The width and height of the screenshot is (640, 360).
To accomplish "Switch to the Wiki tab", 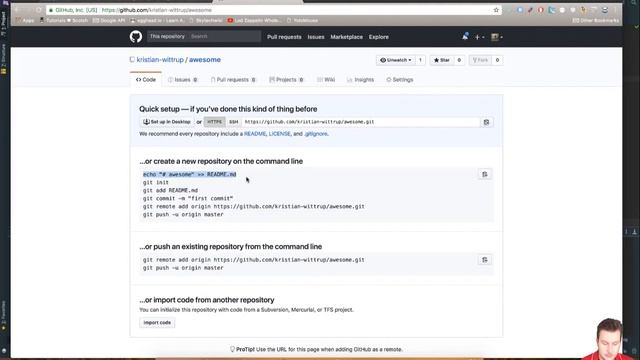I will [326, 80].
